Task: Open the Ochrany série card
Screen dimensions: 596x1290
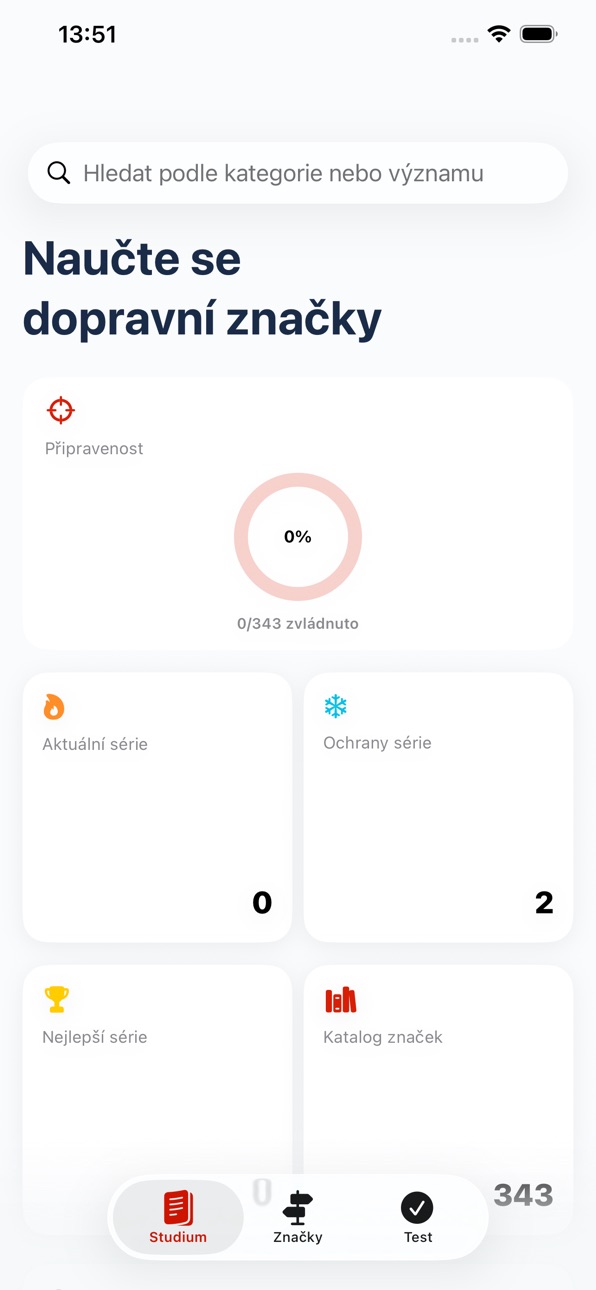Action: 438,807
